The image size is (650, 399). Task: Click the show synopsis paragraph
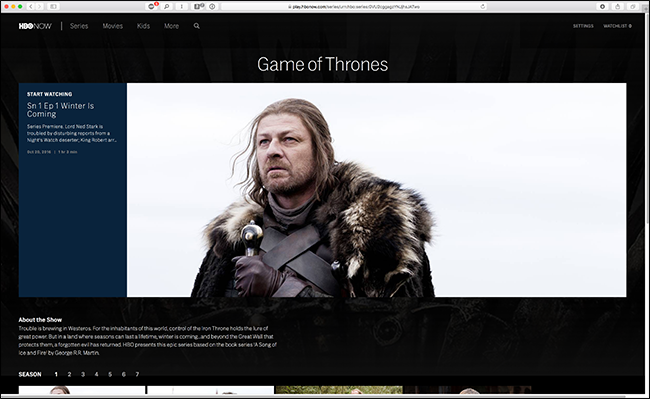(148, 341)
